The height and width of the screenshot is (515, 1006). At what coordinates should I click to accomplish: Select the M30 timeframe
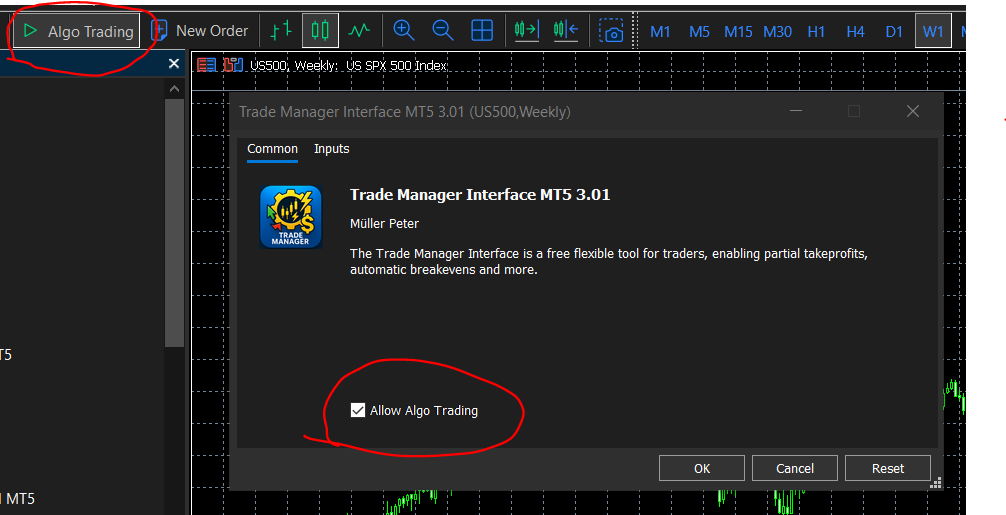click(x=777, y=31)
